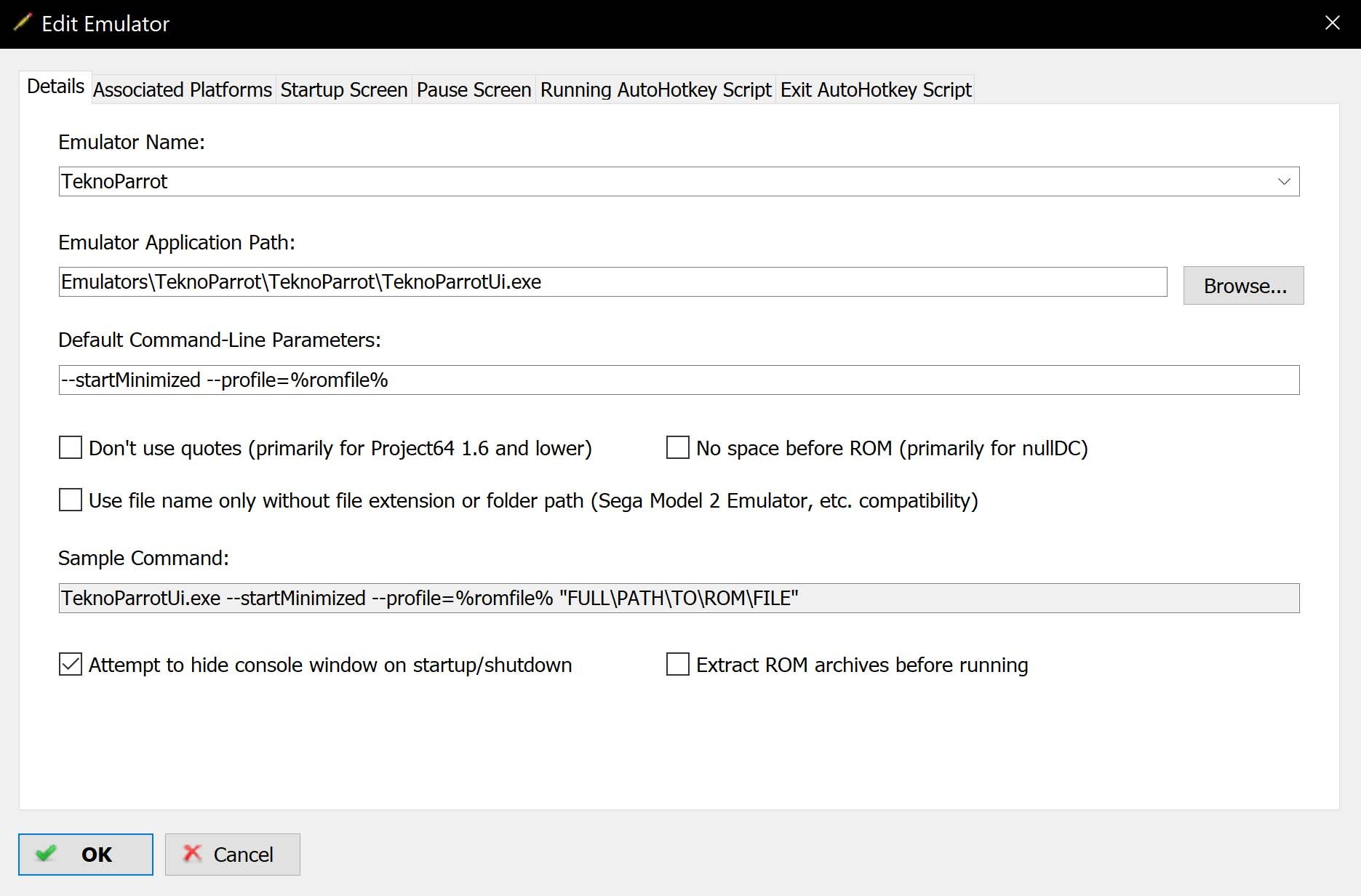Open the Pause Screen tab

(474, 89)
